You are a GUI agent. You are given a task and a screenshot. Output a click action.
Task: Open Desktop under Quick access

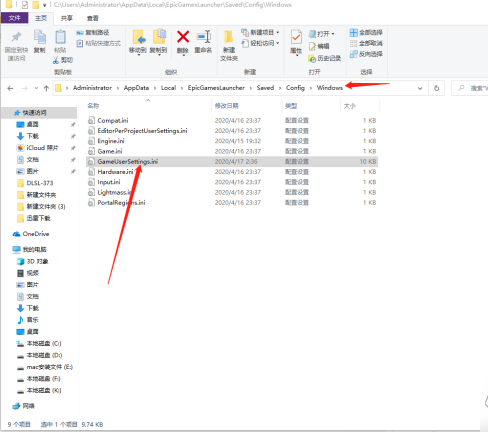tap(32, 124)
